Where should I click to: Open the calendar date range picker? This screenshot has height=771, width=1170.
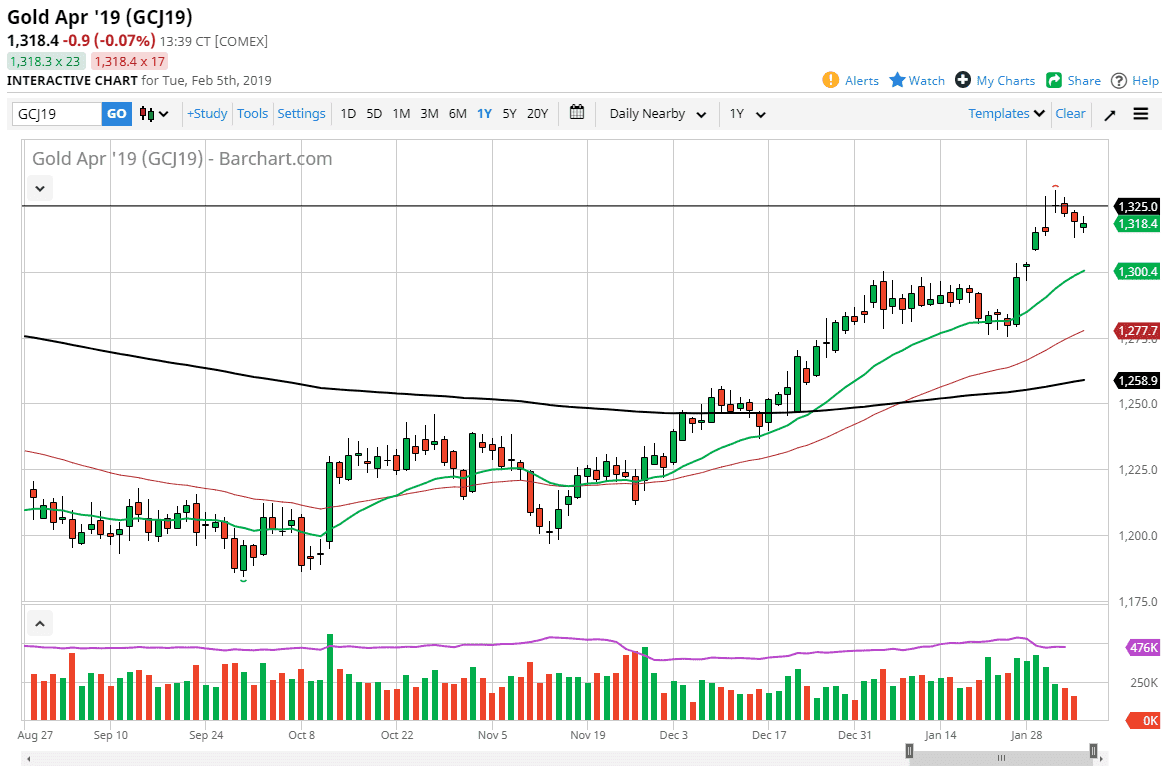577,113
